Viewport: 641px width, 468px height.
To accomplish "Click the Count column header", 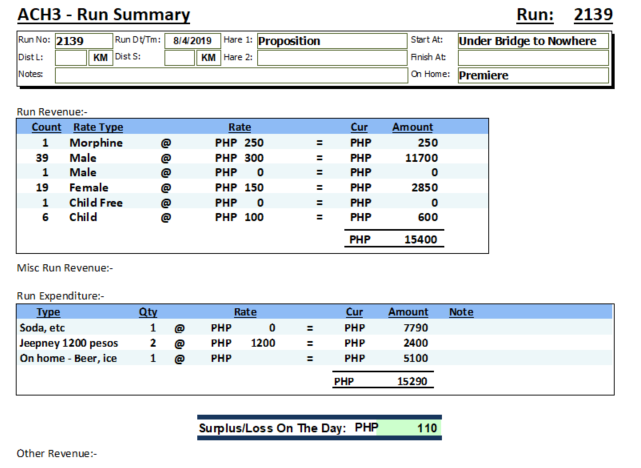I will (x=46, y=127).
